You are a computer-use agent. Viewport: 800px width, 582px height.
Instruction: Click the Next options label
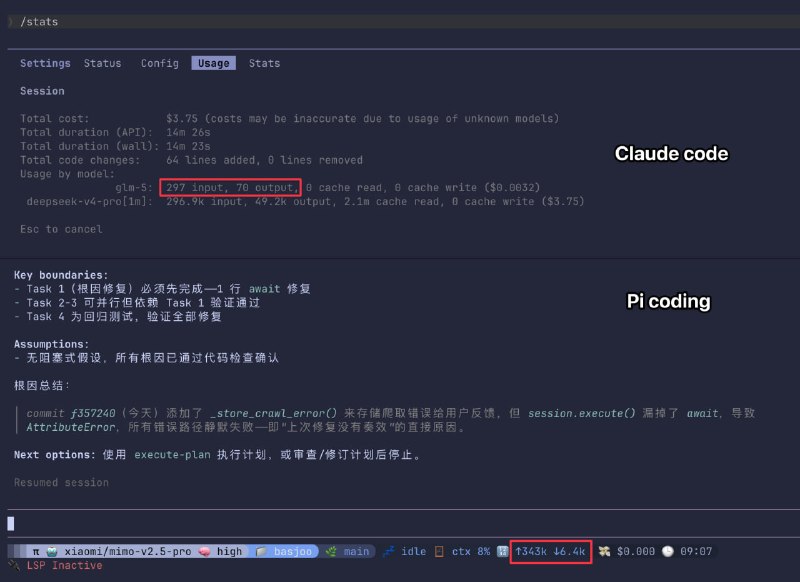pyautogui.click(x=55, y=454)
